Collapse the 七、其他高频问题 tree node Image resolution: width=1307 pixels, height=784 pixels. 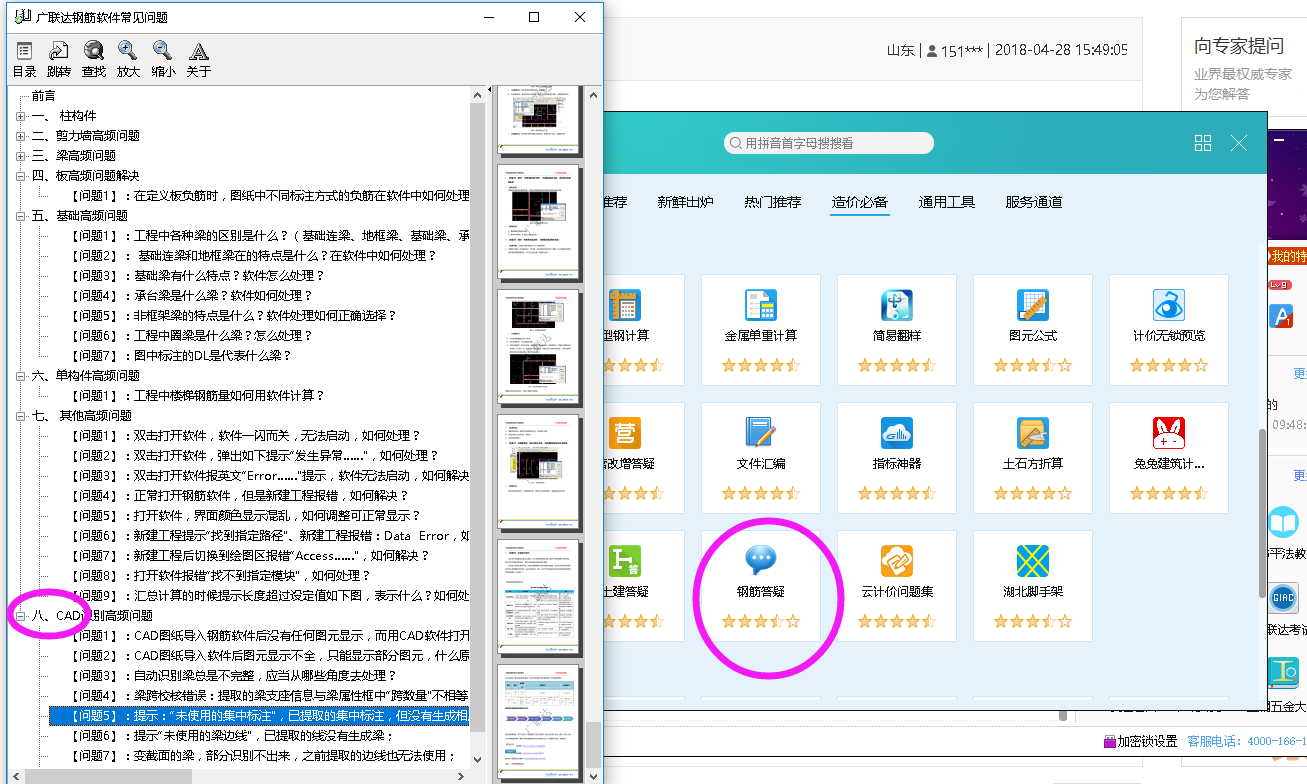pyautogui.click(x=20, y=416)
